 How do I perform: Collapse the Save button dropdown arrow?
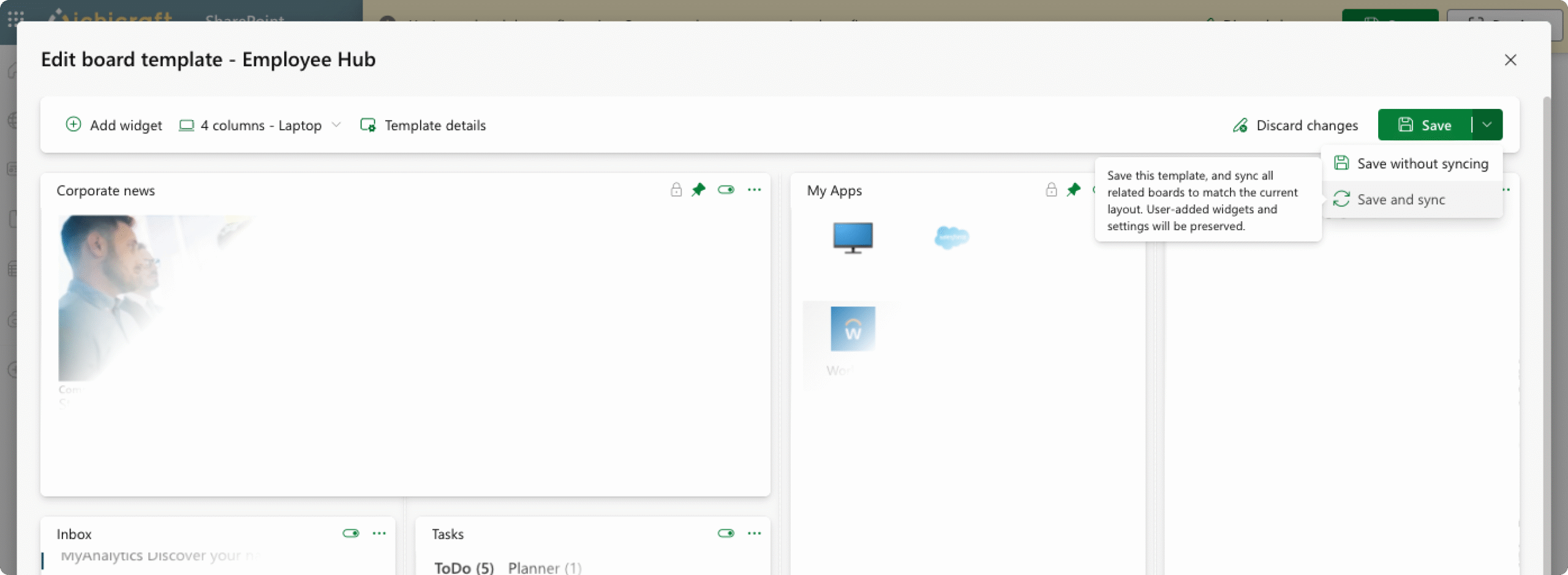pyautogui.click(x=1487, y=125)
